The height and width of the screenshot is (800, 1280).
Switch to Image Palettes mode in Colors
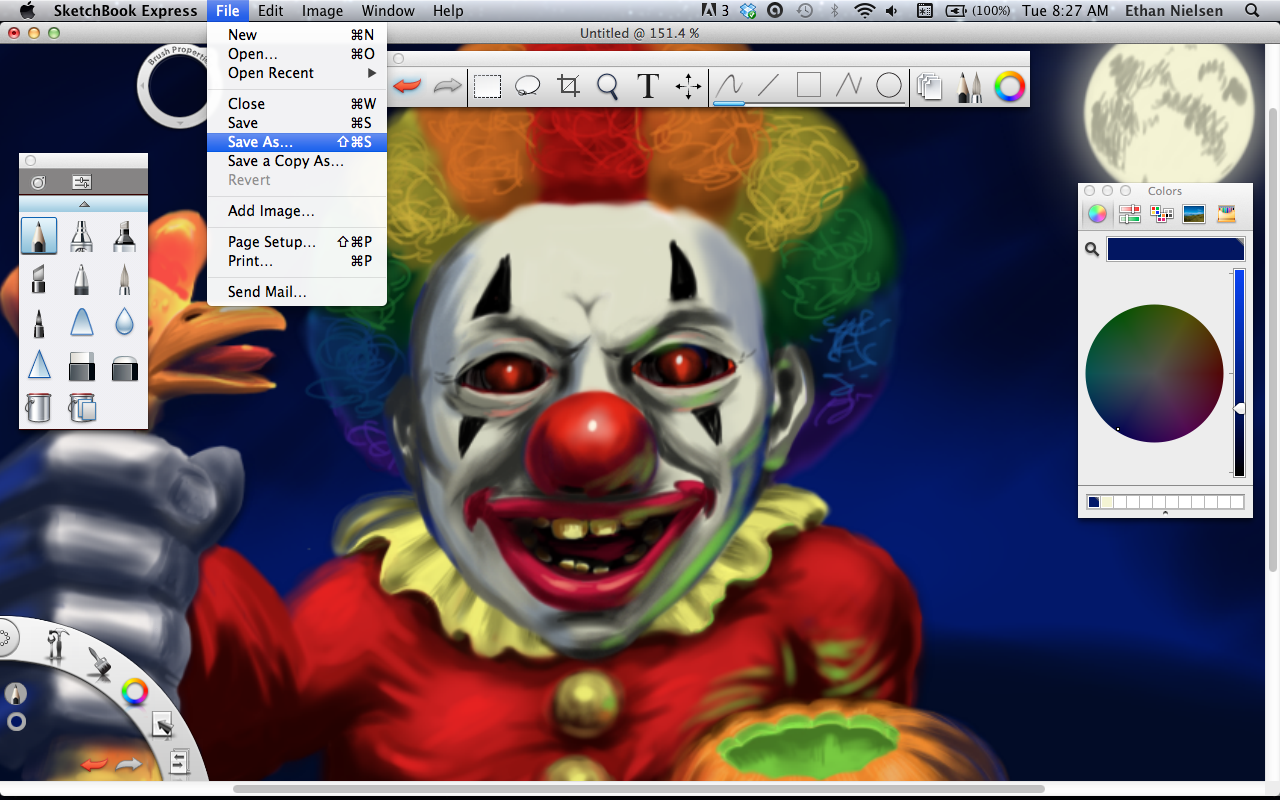coord(1193,213)
